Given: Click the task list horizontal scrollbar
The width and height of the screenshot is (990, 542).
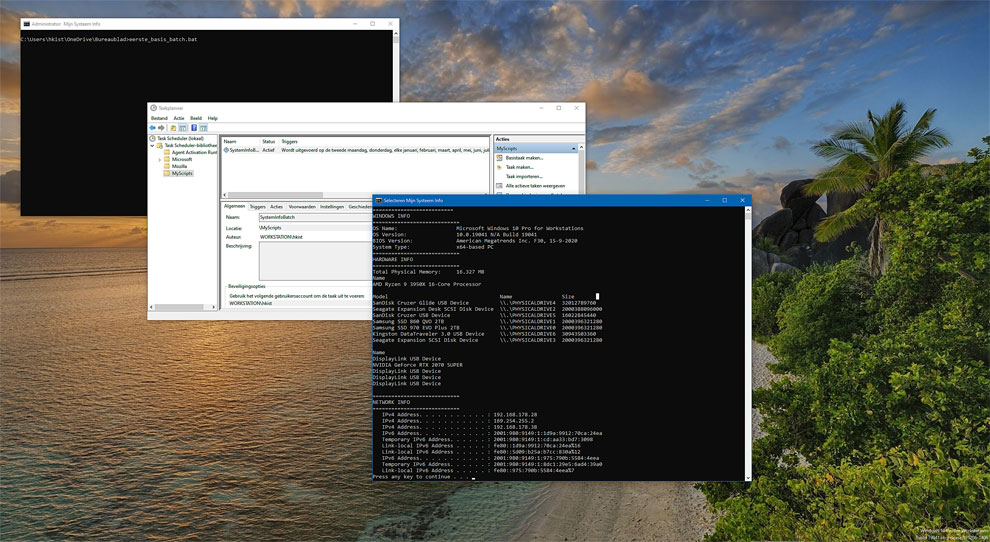Looking at the screenshot, I should [x=275, y=195].
